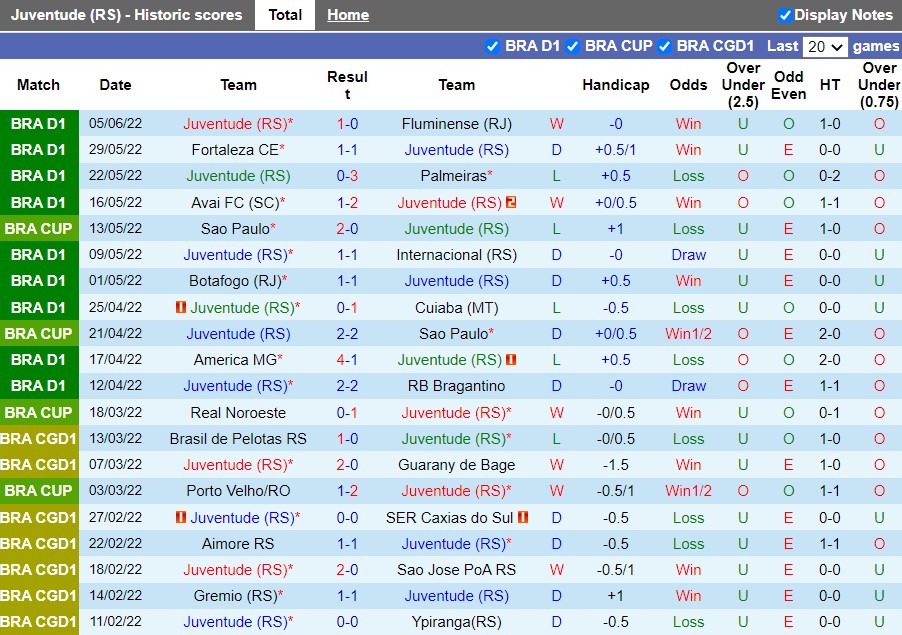
Task: Click the 2-2 result against RB Bragantino
Action: click(347, 386)
